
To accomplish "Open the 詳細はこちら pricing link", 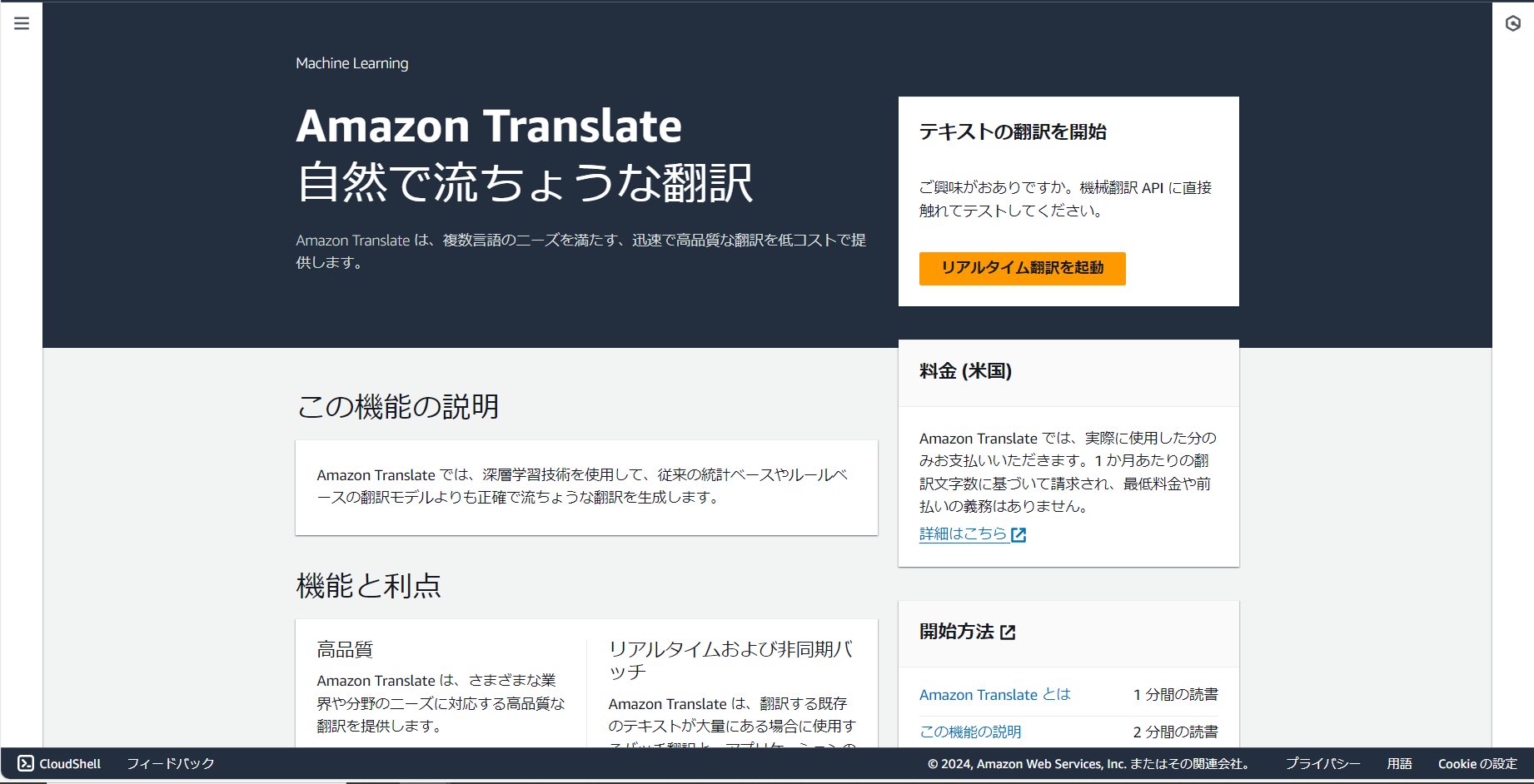I will (963, 534).
